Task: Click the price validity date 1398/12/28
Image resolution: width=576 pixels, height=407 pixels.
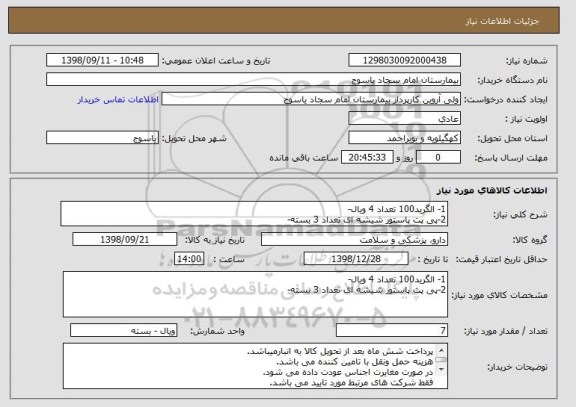Action: tap(356, 259)
